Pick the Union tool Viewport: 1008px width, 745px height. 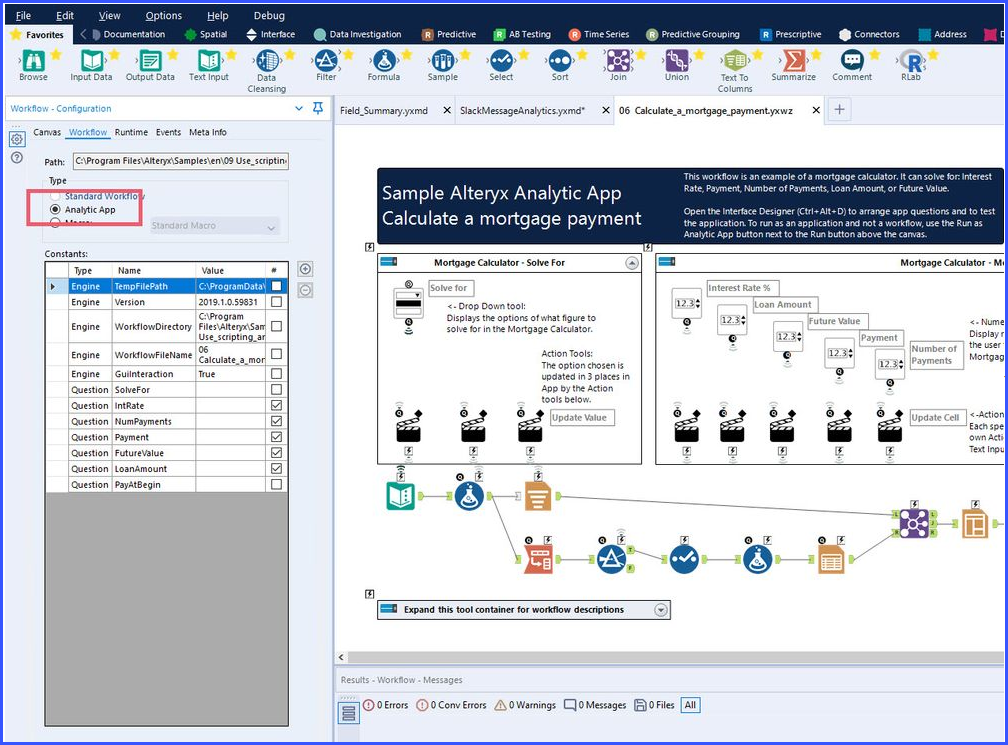pyautogui.click(x=676, y=61)
